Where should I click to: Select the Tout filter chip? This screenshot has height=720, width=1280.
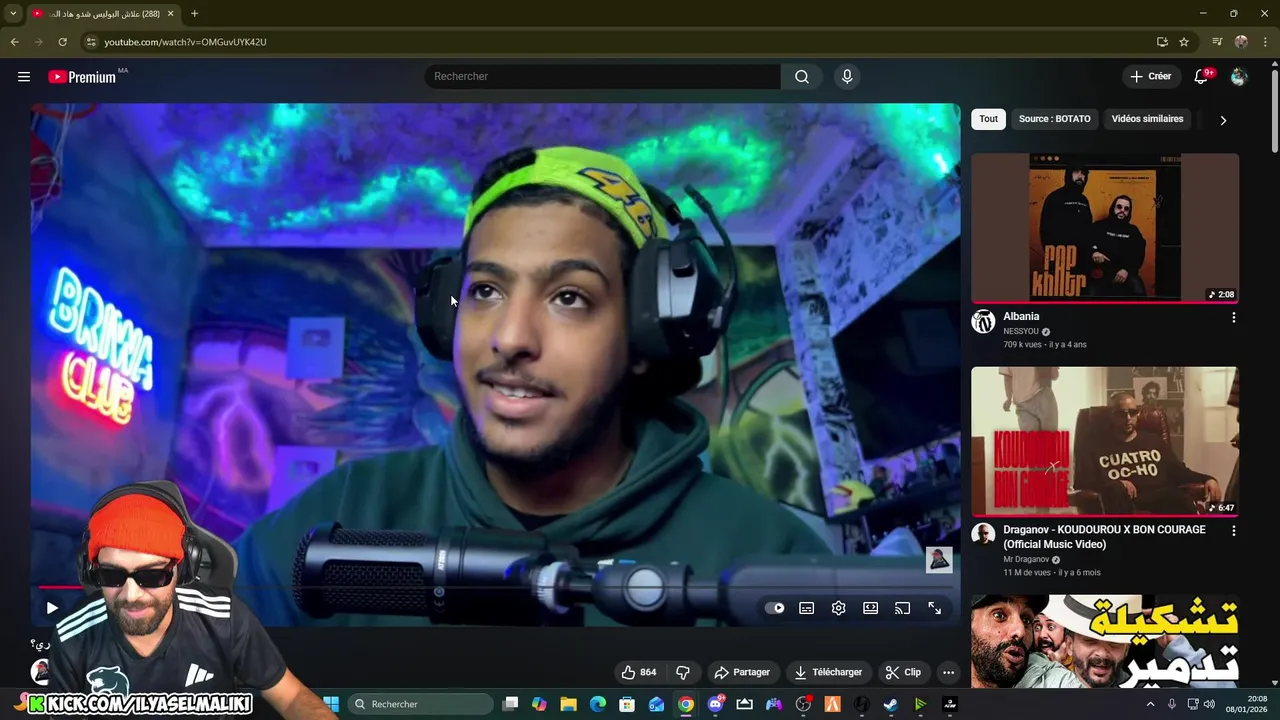point(988,119)
